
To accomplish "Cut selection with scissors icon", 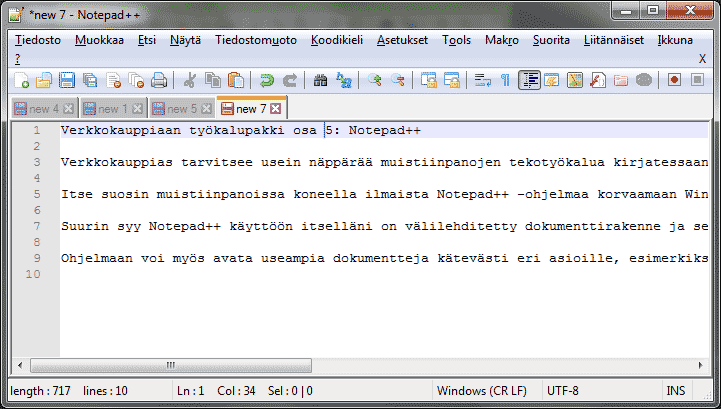I will [189, 80].
